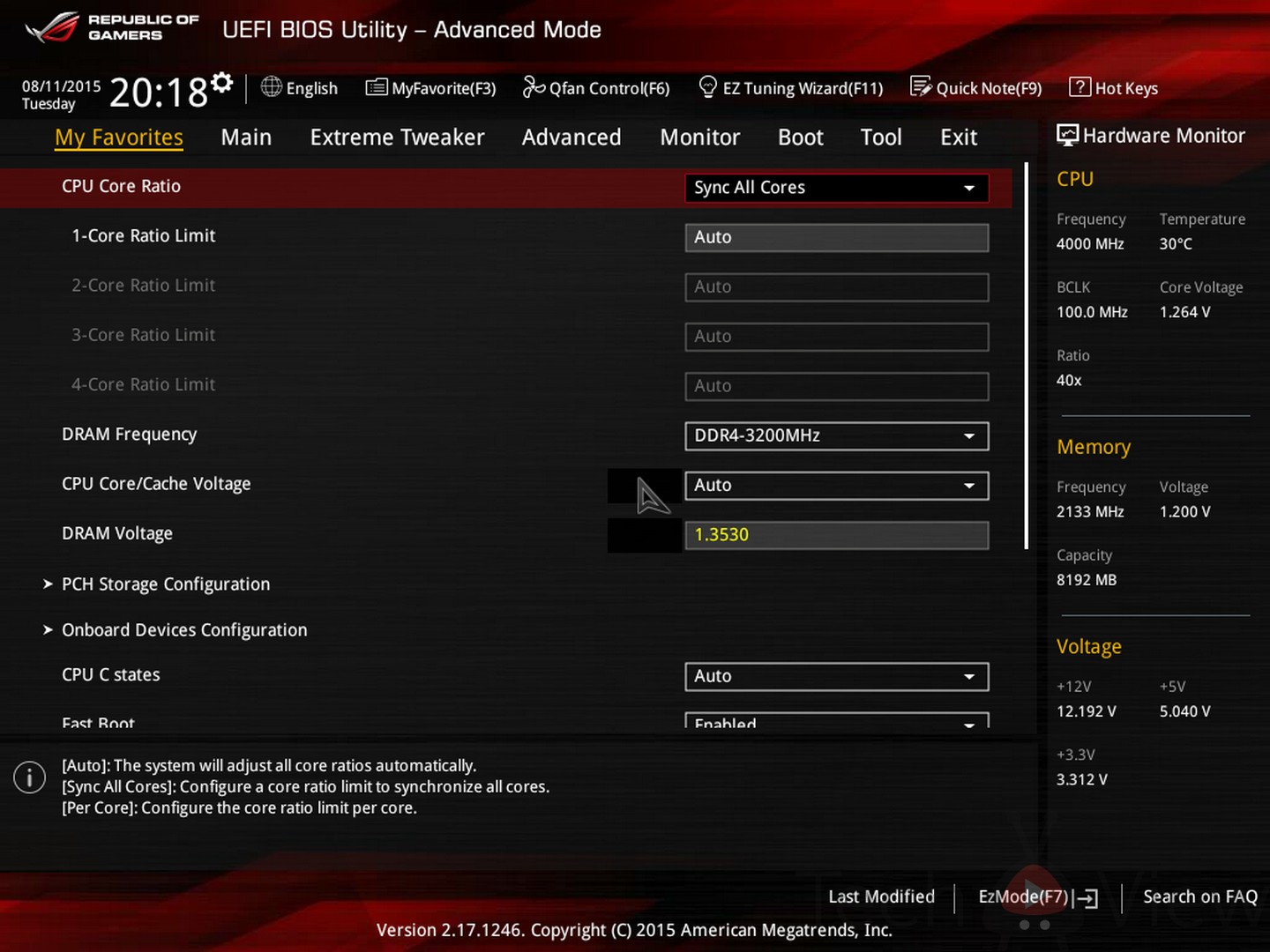Viewport: 1270px width, 952px height.
Task: Click the DRAM Voltage value field
Action: (x=836, y=535)
